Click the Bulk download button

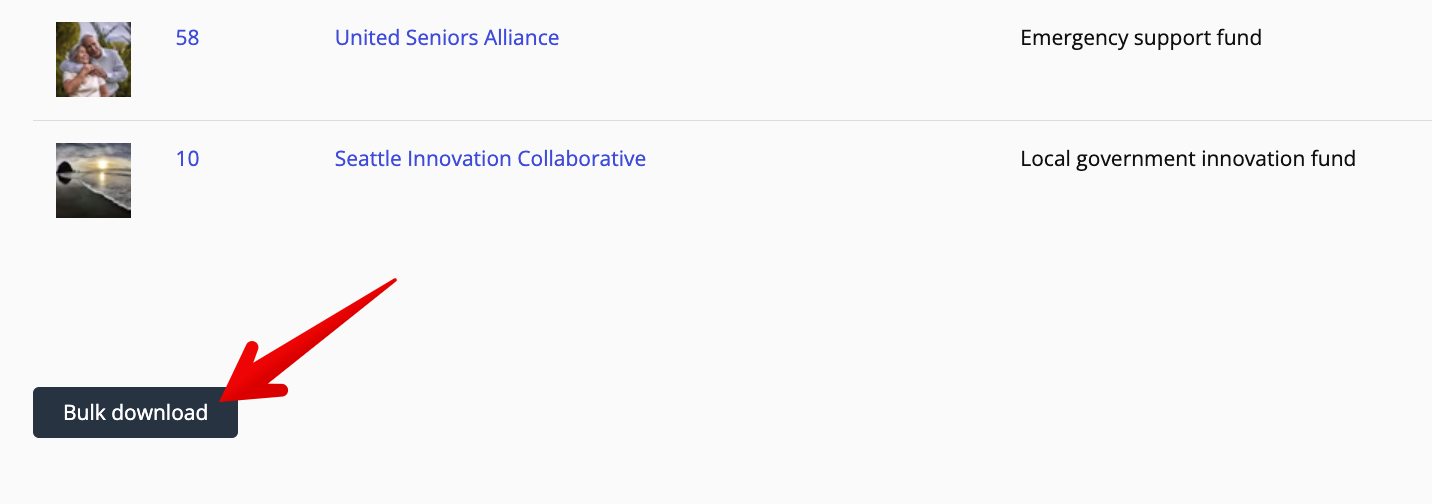coord(135,412)
